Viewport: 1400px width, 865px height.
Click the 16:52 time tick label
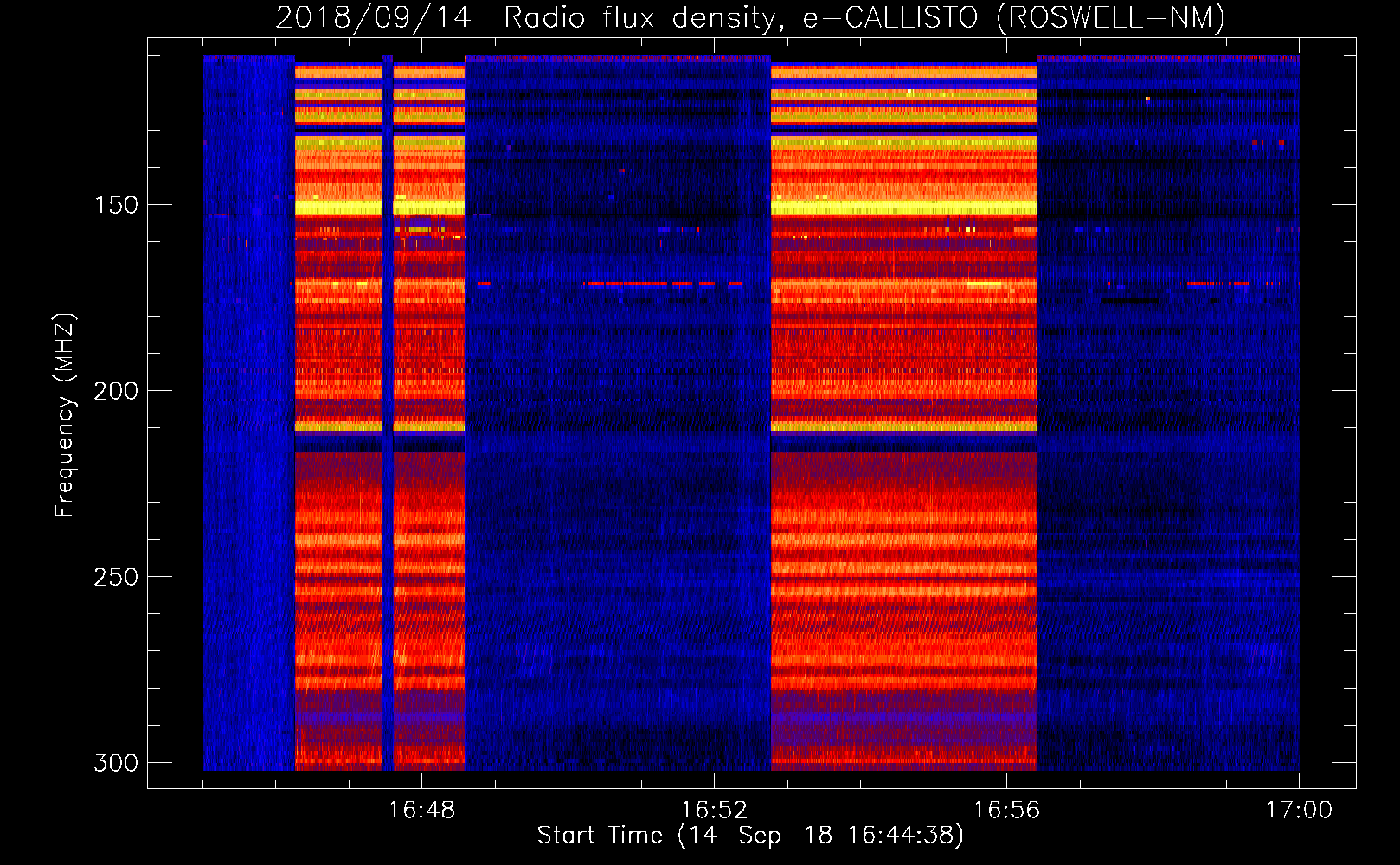[x=714, y=811]
